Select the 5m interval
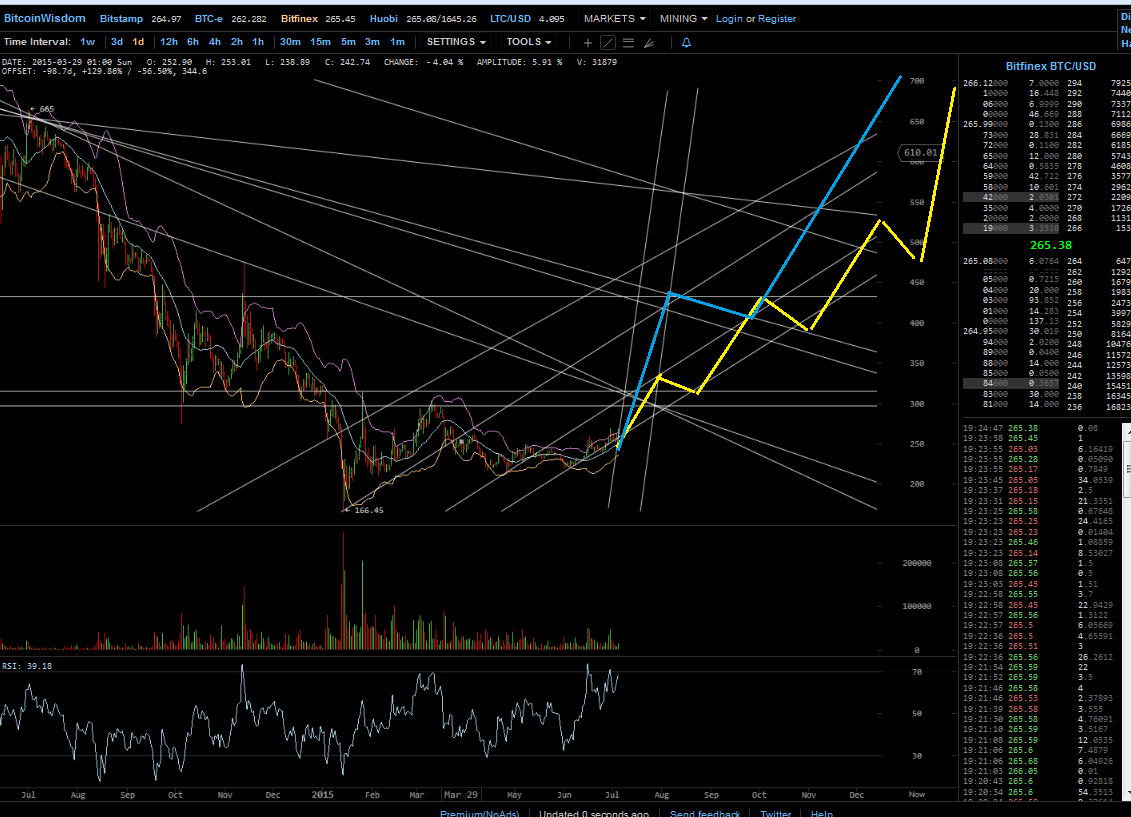 [x=348, y=42]
